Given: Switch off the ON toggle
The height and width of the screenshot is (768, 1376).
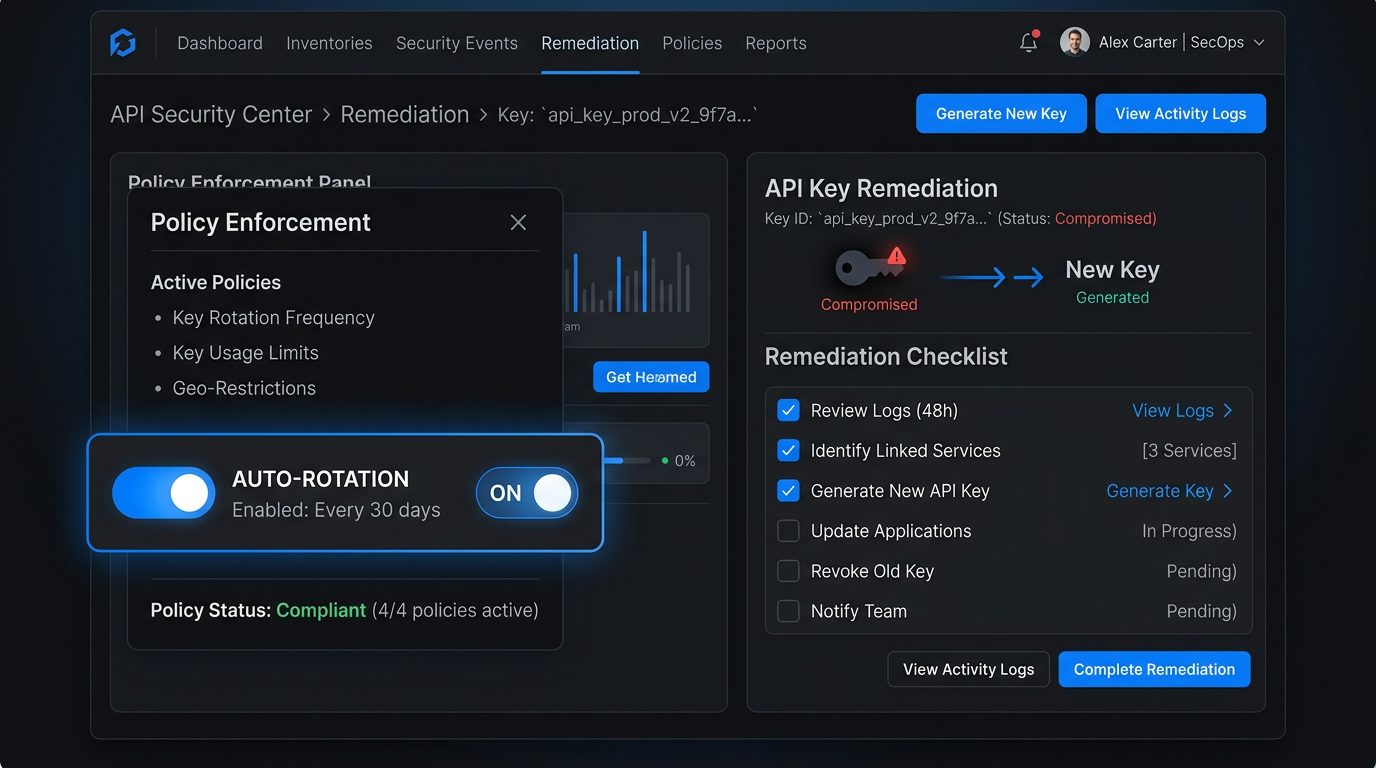Looking at the screenshot, I should click(527, 493).
